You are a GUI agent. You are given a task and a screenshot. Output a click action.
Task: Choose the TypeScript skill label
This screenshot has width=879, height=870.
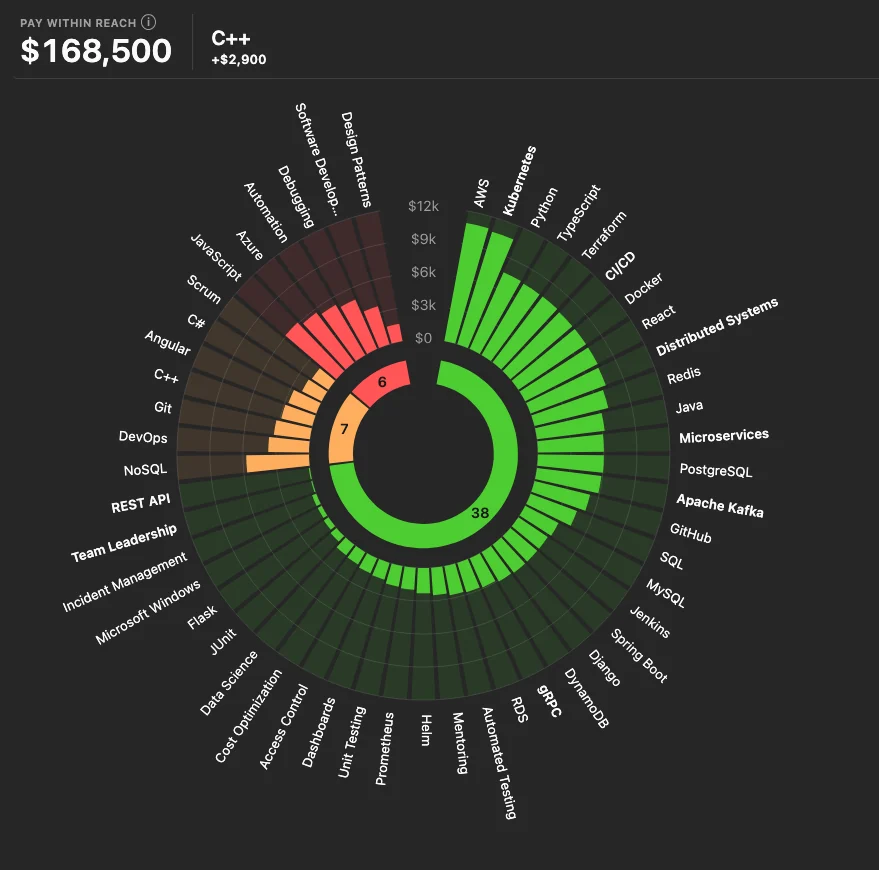tap(579, 213)
